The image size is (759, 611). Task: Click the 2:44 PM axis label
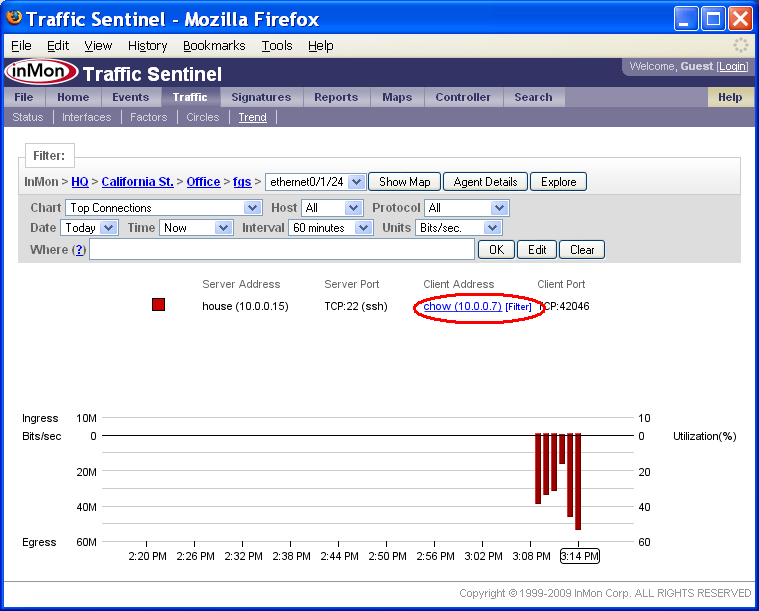[339, 556]
